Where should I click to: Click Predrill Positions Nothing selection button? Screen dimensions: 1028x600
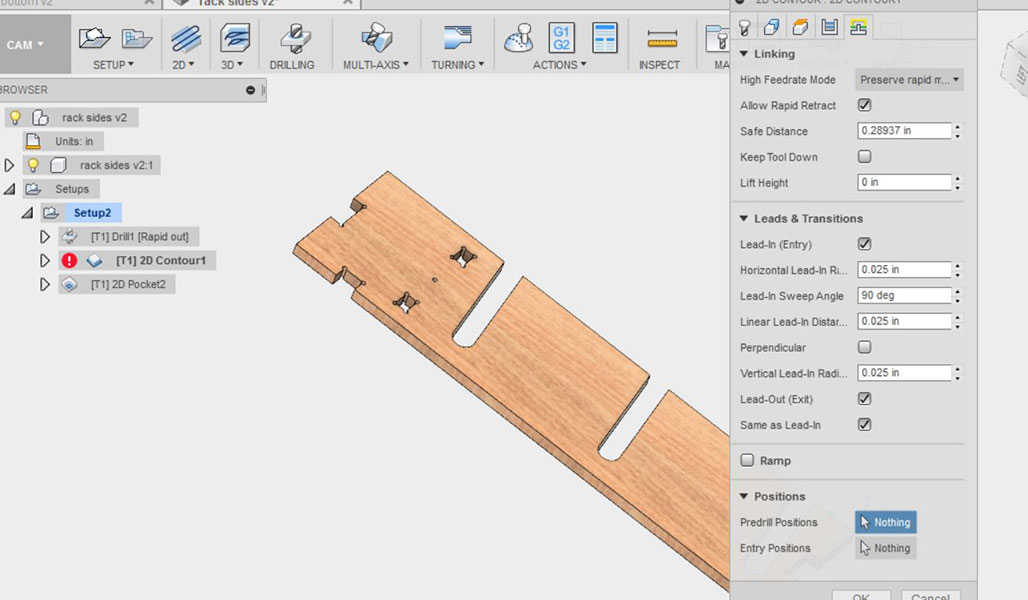pos(886,522)
